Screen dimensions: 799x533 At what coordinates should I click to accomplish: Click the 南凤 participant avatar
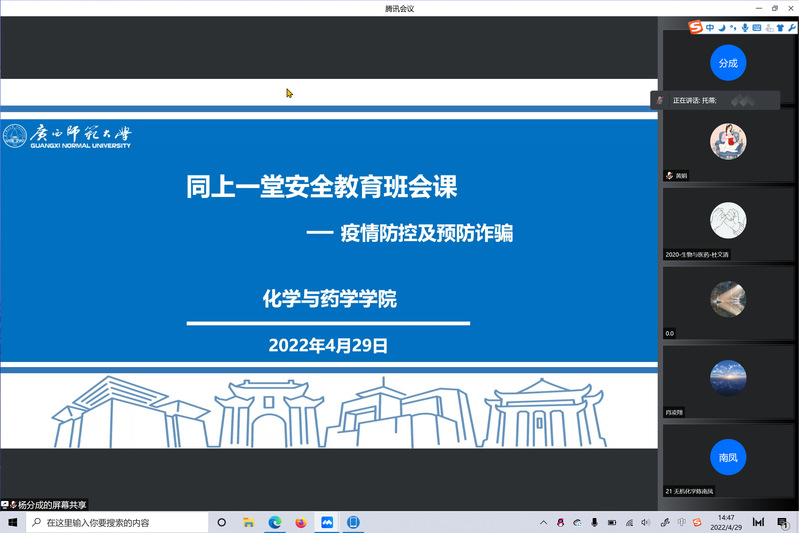pos(727,457)
